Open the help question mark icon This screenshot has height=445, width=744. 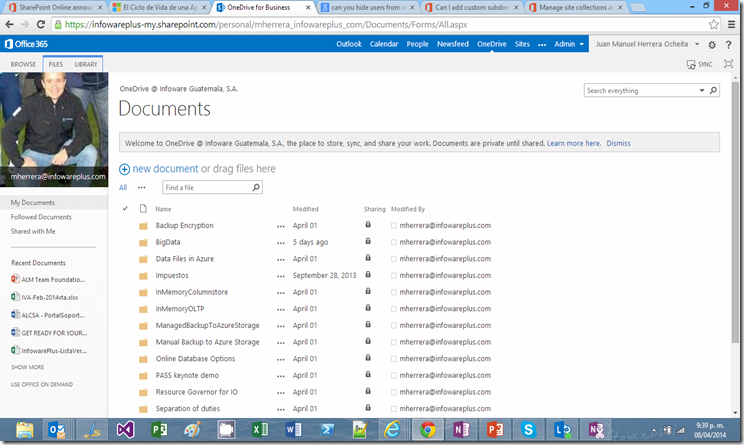tap(728, 45)
